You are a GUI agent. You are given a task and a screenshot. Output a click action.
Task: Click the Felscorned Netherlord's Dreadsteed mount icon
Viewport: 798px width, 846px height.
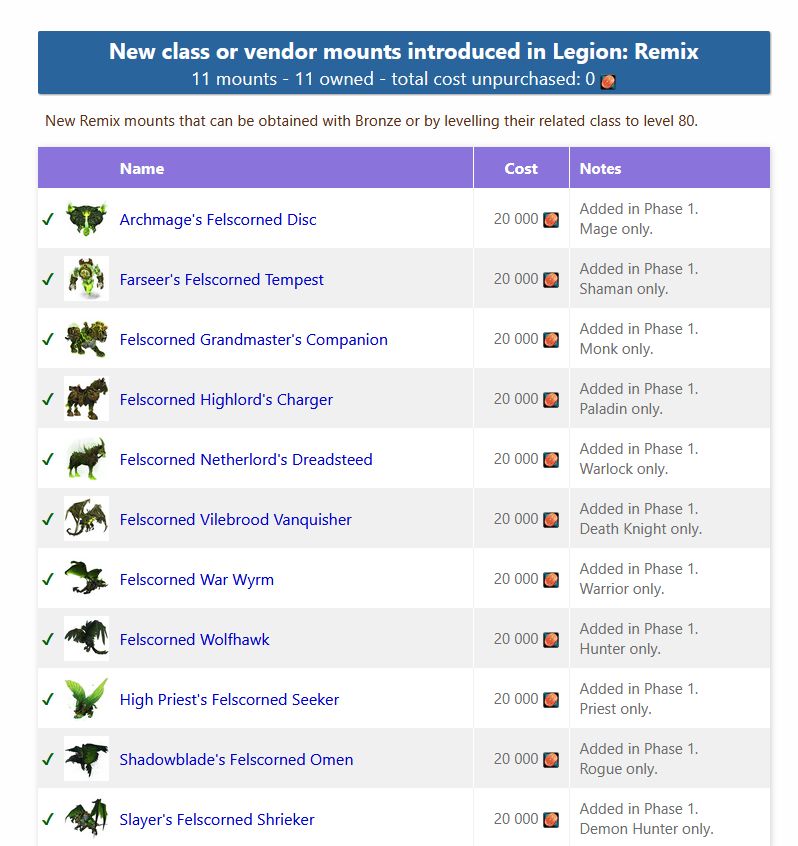[x=86, y=458]
